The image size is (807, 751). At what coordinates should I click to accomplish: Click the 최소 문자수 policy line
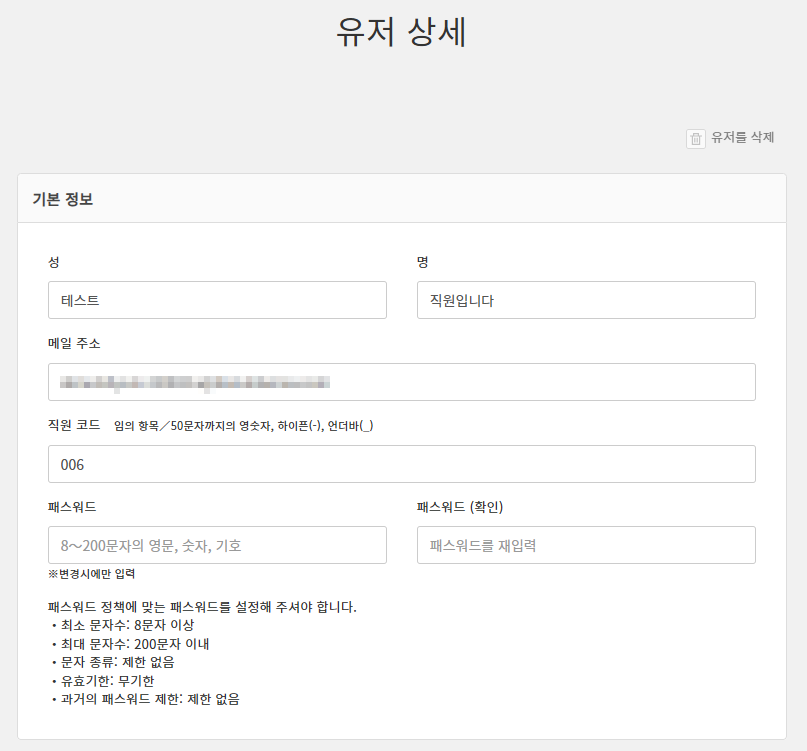126,625
